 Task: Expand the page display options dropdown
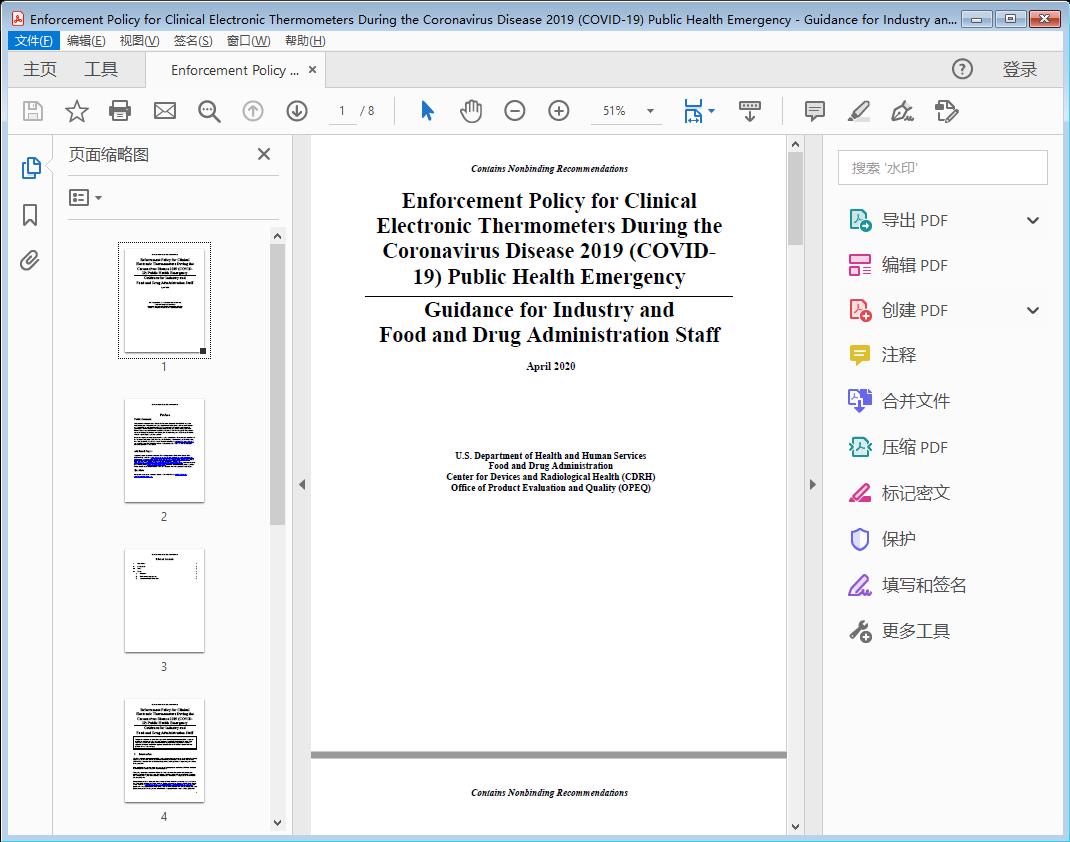pos(711,111)
